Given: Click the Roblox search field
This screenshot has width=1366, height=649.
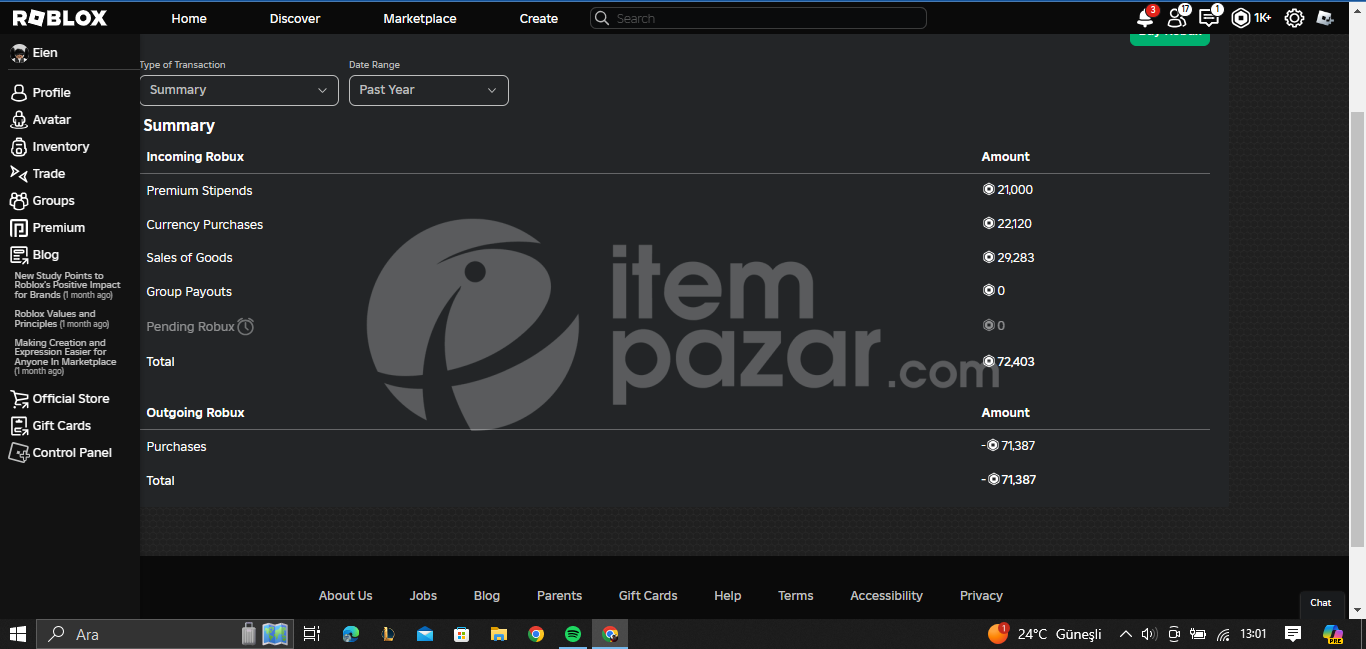Looking at the screenshot, I should point(758,18).
